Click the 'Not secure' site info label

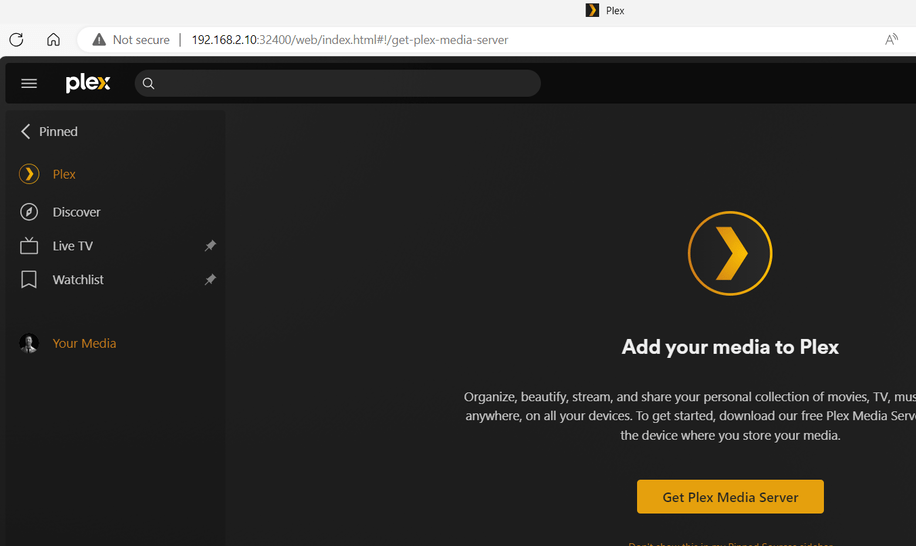pyautogui.click(x=141, y=40)
